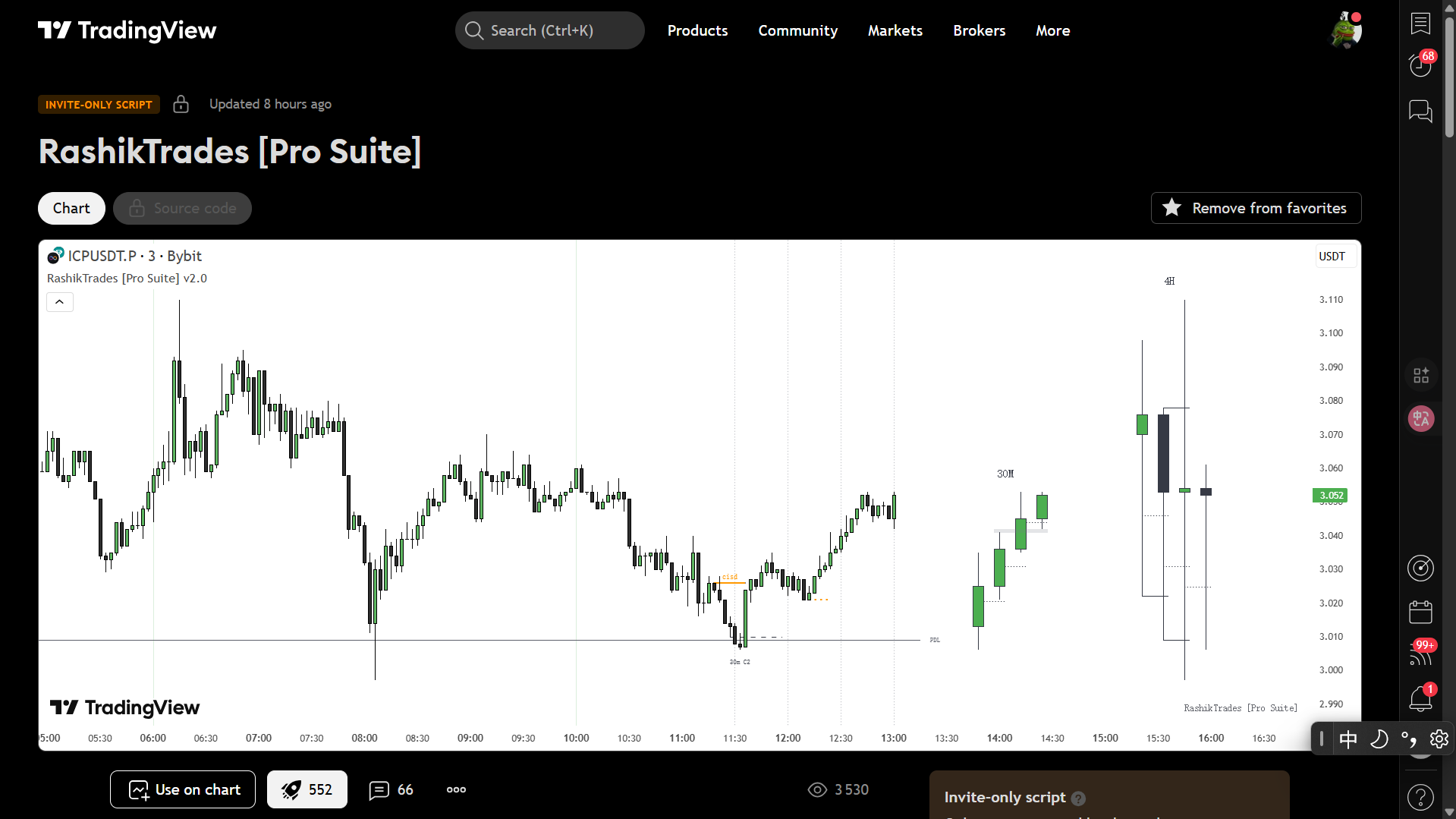Open the 66 comments link
The height and width of the screenshot is (819, 1456).
[x=391, y=789]
